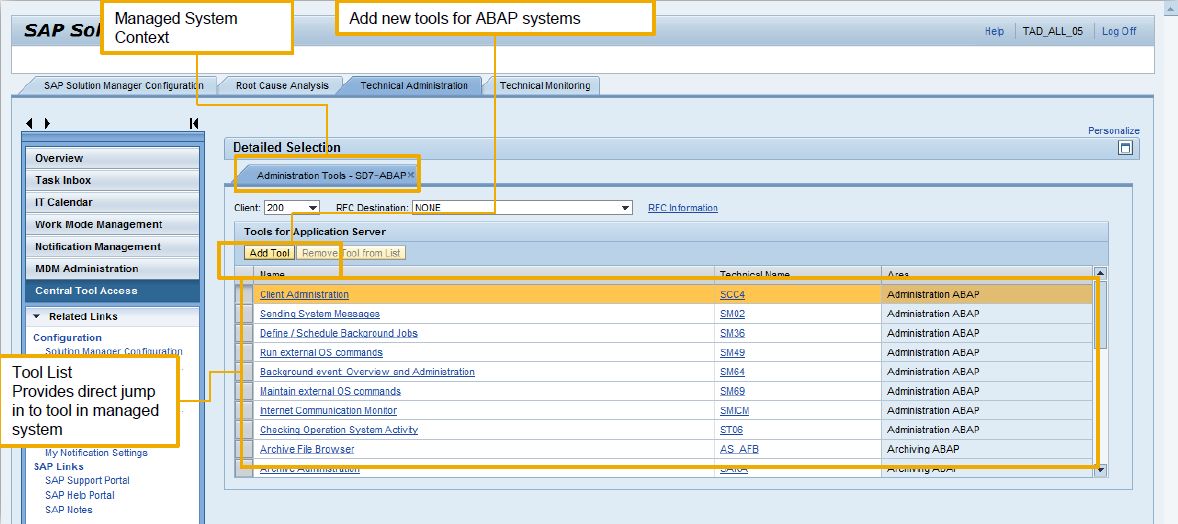
Task: Select row selector for Run external OS commands
Action: click(244, 353)
